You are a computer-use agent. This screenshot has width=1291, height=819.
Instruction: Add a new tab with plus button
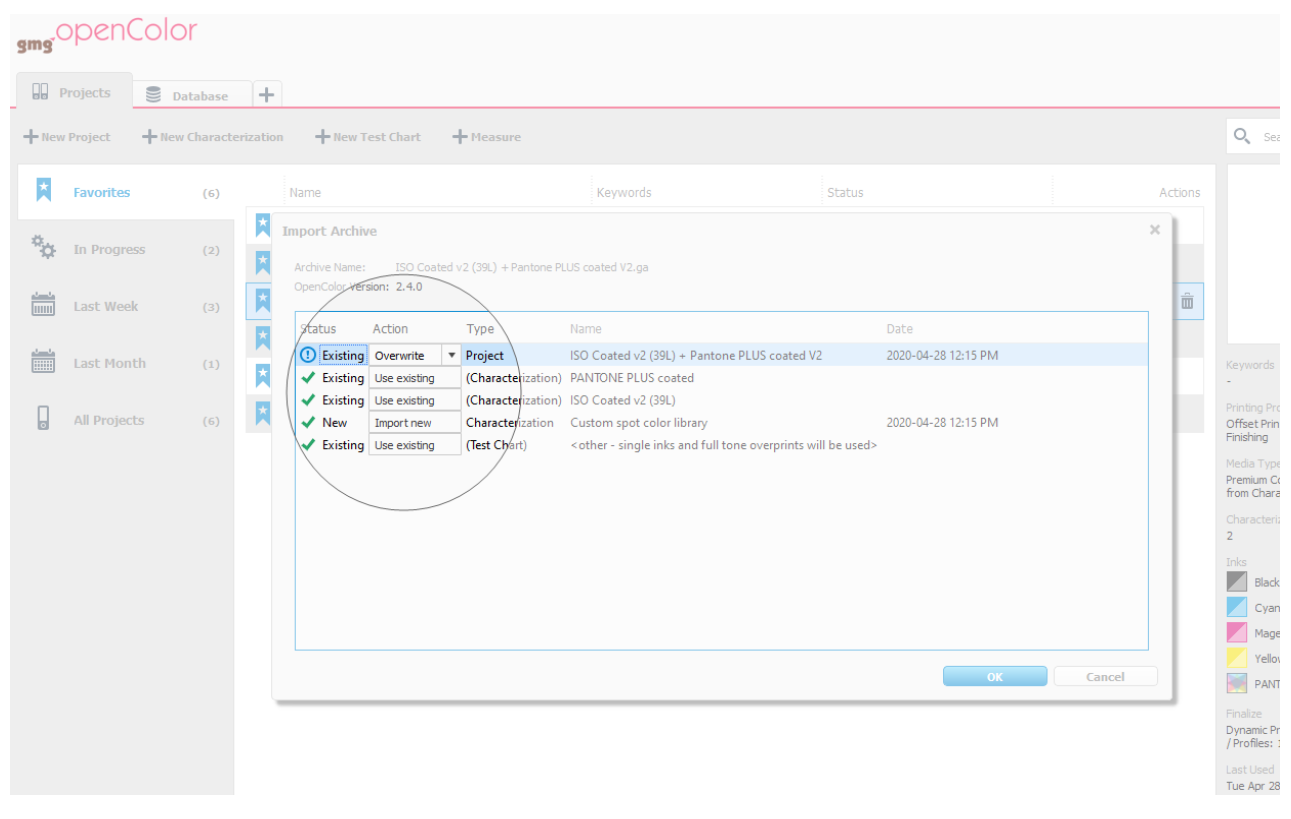267,95
